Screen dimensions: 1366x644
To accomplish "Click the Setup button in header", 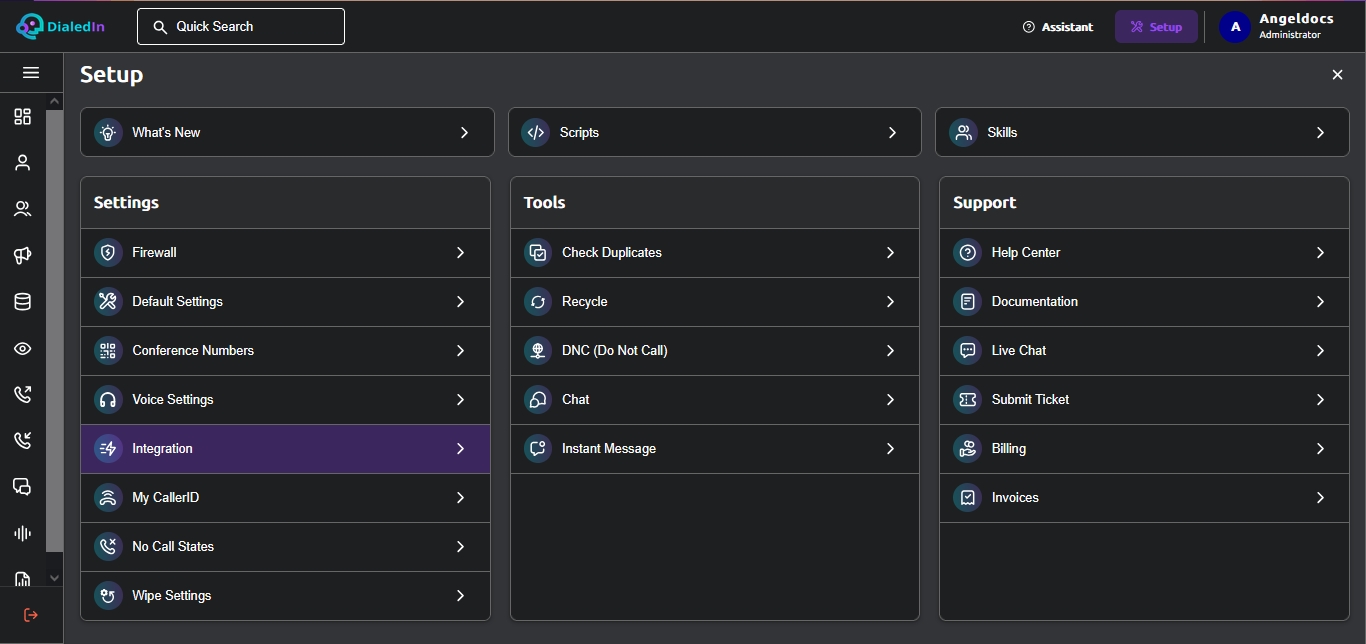I will [1156, 27].
